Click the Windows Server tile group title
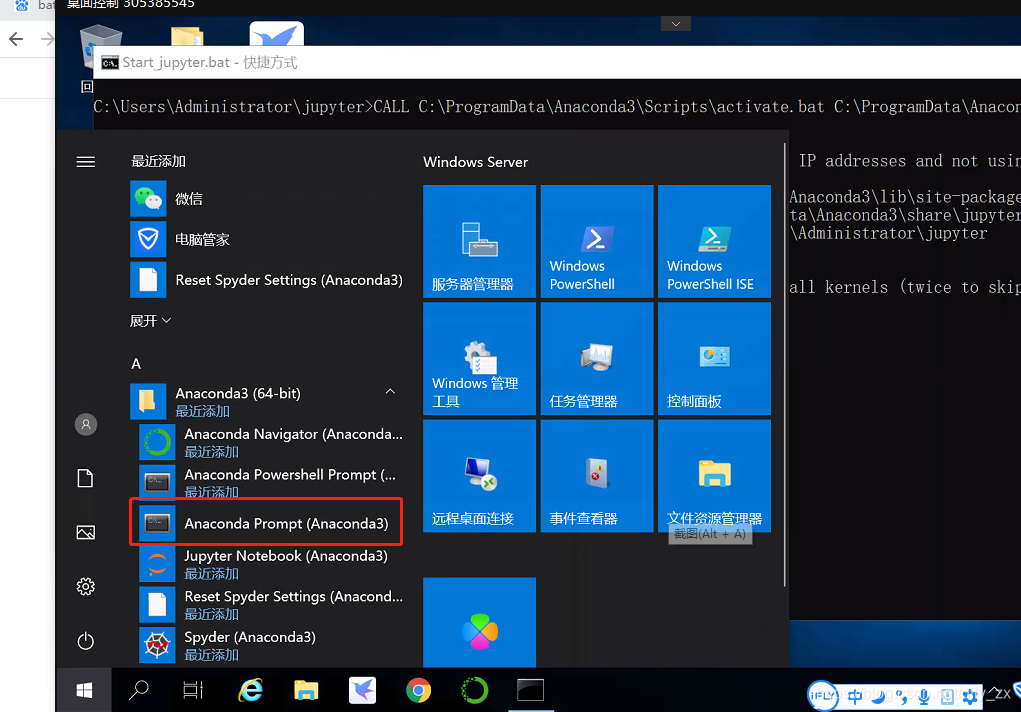The height and width of the screenshot is (712, 1021). point(475,162)
